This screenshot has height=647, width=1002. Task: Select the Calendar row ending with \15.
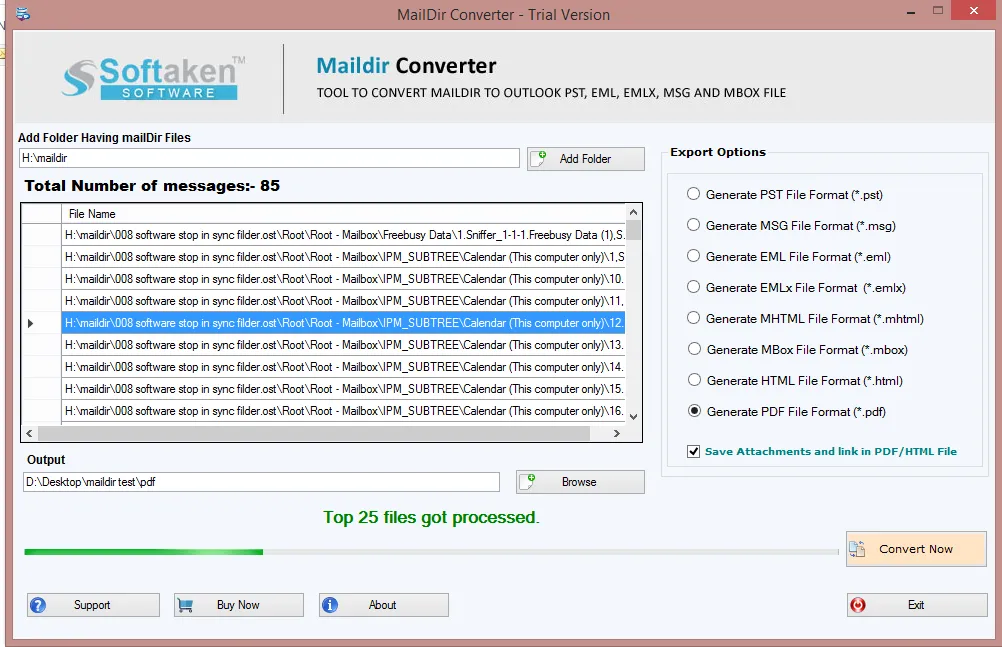point(343,389)
